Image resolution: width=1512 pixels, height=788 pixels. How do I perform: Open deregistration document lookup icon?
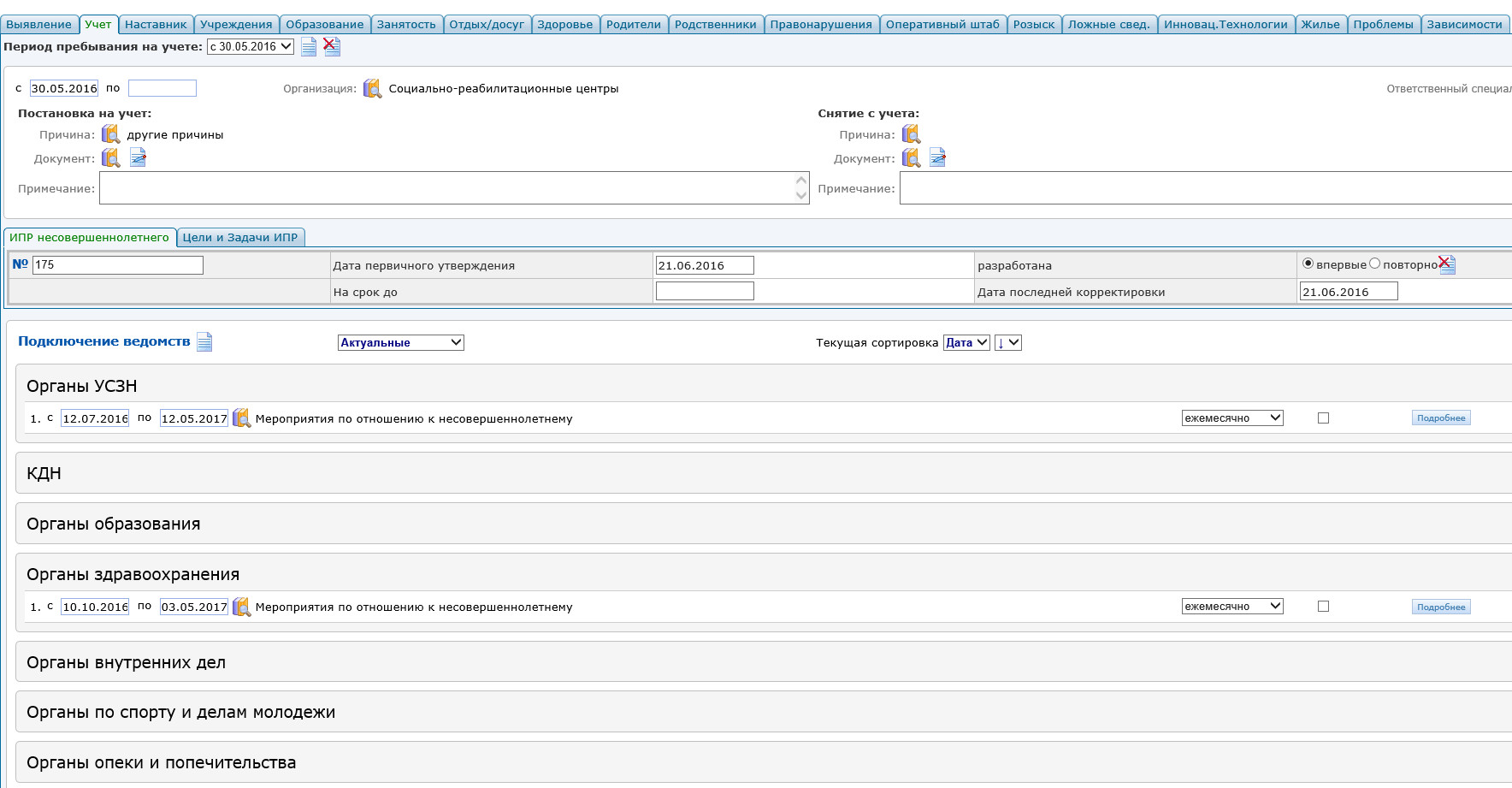pyautogui.click(x=911, y=158)
